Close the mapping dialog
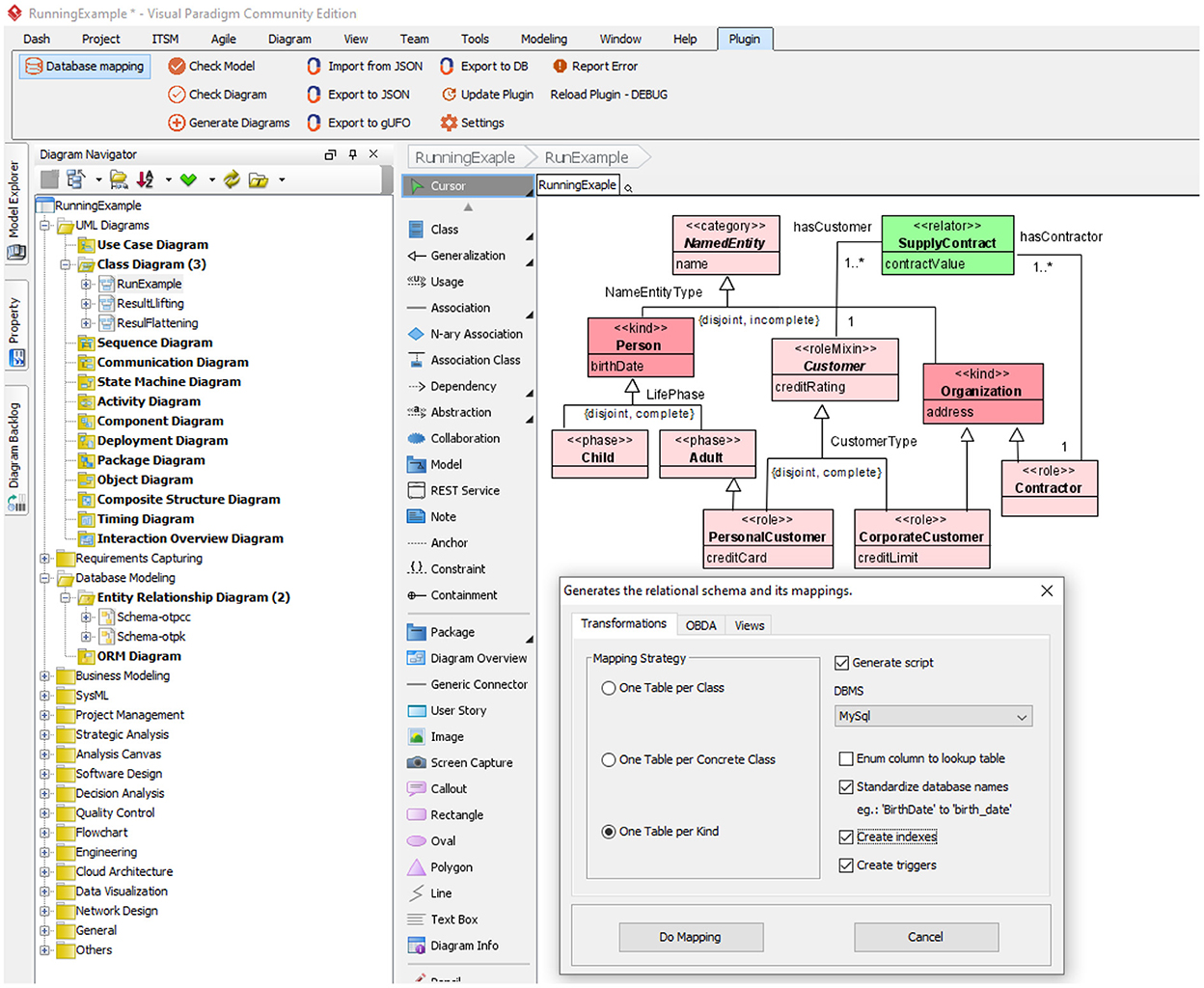 tap(1047, 590)
